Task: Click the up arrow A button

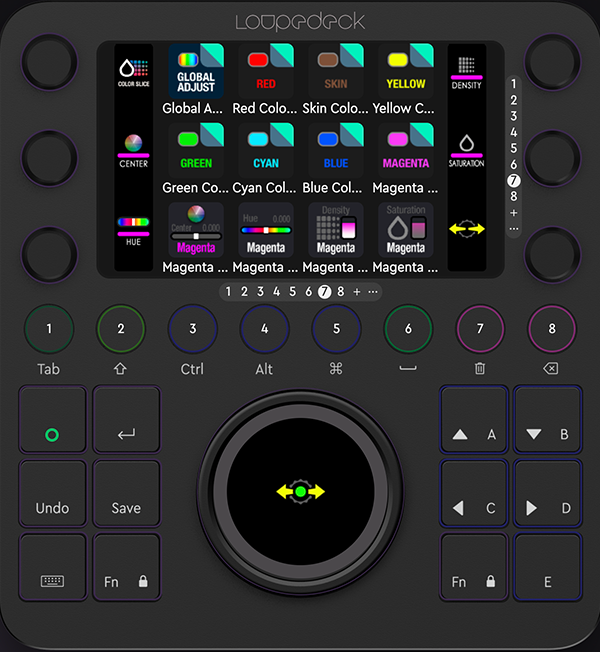Action: (474, 420)
